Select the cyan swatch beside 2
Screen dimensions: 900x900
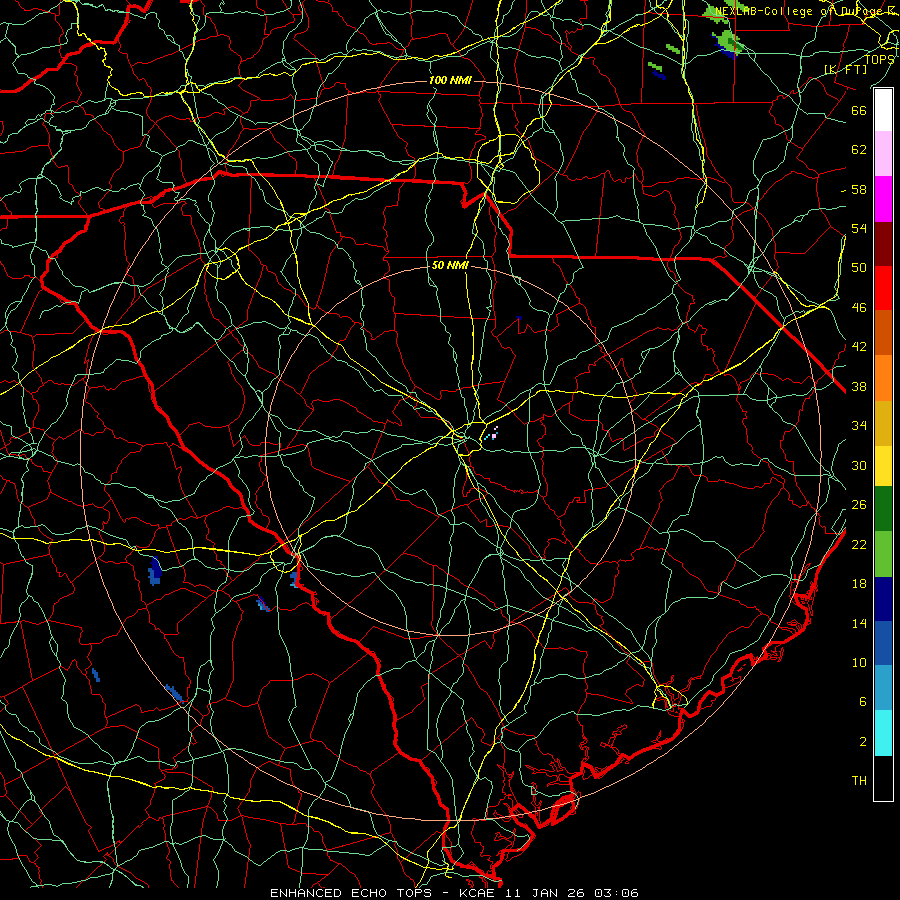[883, 733]
